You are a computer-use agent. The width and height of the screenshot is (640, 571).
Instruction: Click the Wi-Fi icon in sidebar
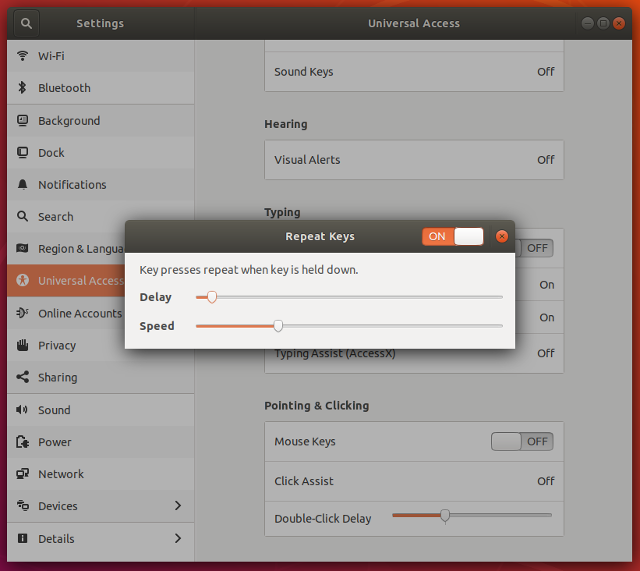[22, 56]
